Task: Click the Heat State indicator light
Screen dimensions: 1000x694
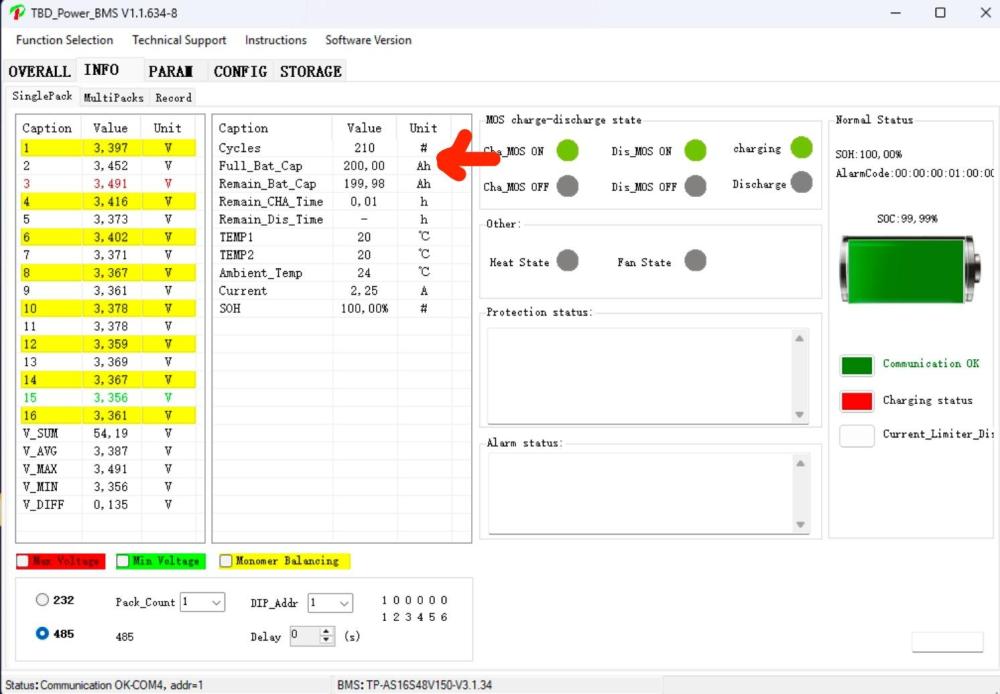Action: (x=567, y=261)
